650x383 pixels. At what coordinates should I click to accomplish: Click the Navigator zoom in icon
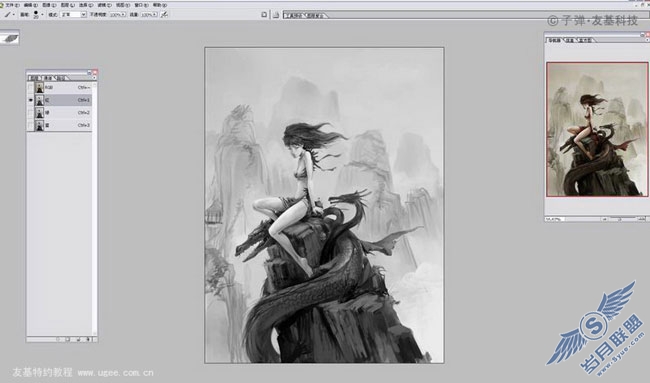tap(642, 219)
